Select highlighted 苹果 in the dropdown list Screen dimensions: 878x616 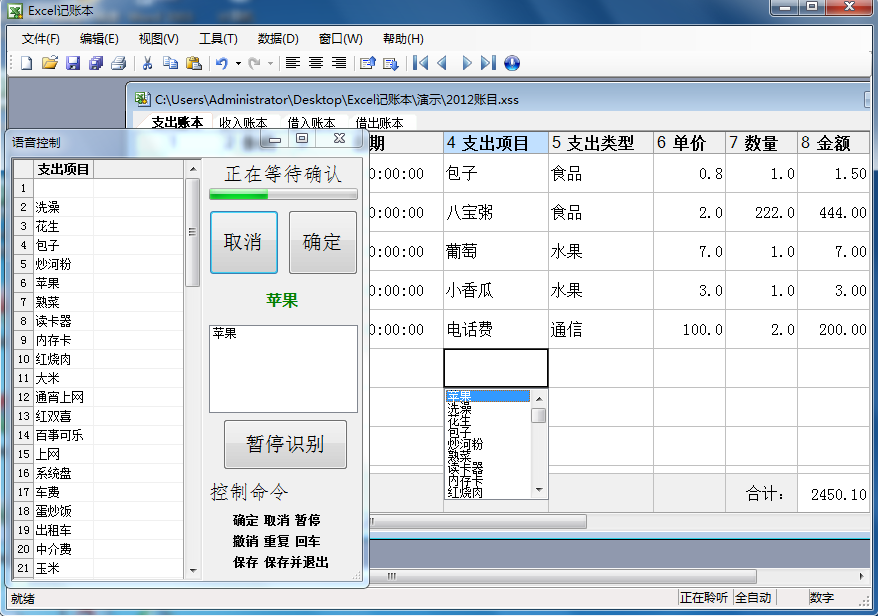click(487, 396)
